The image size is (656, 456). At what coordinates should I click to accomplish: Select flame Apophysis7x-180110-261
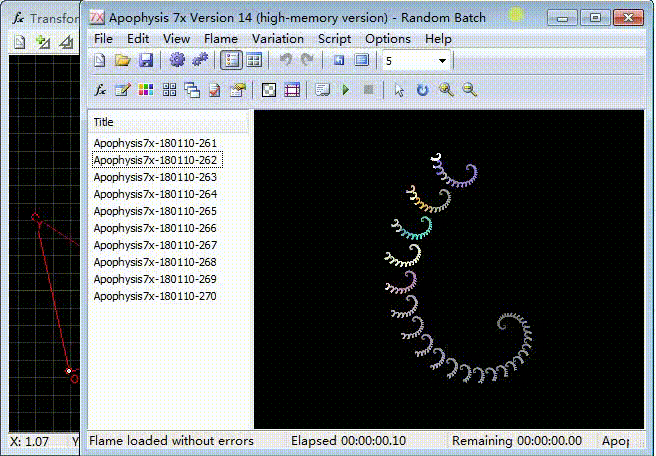coord(155,143)
